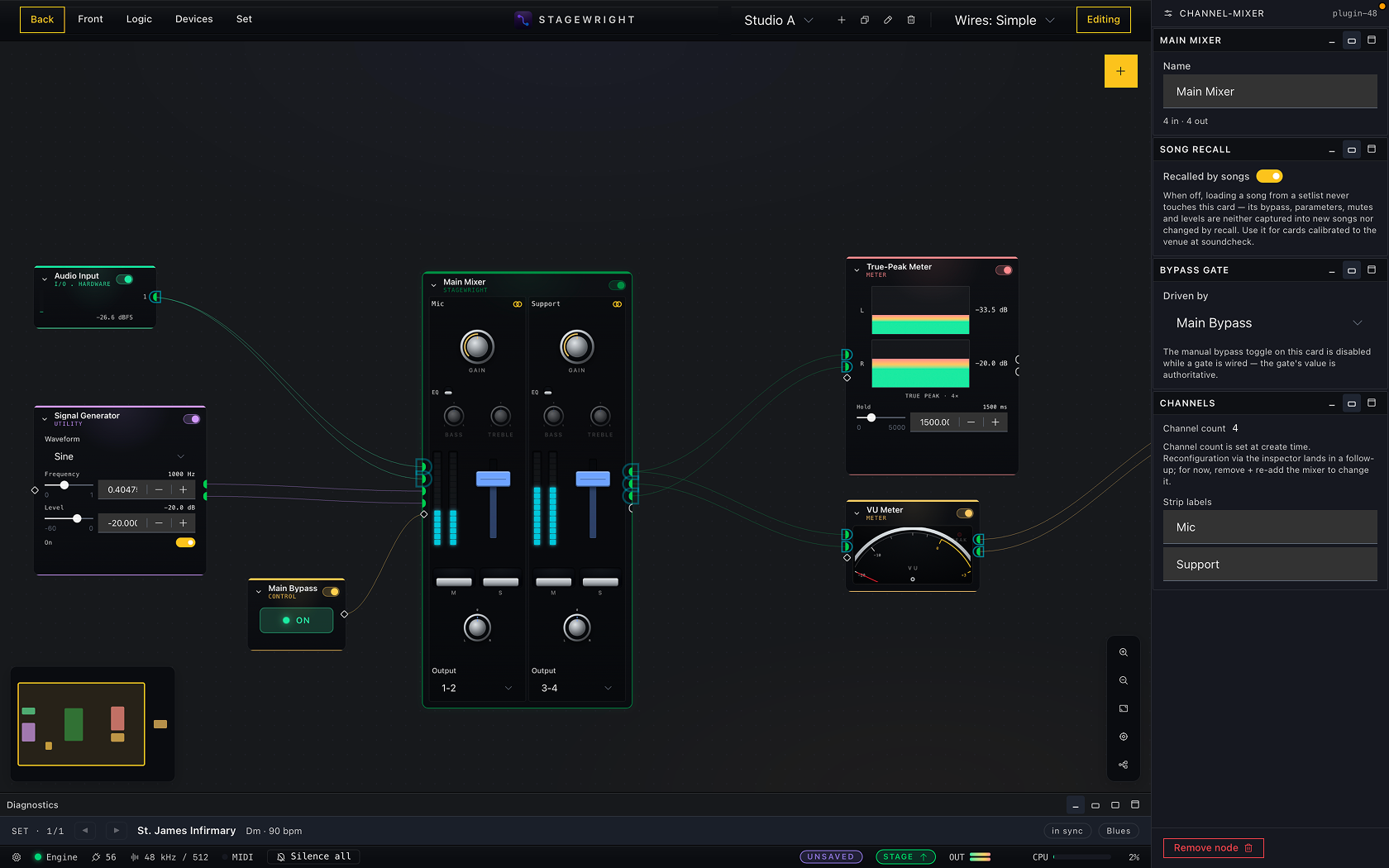Open the Front tab
1389x868 pixels.
[90, 19]
